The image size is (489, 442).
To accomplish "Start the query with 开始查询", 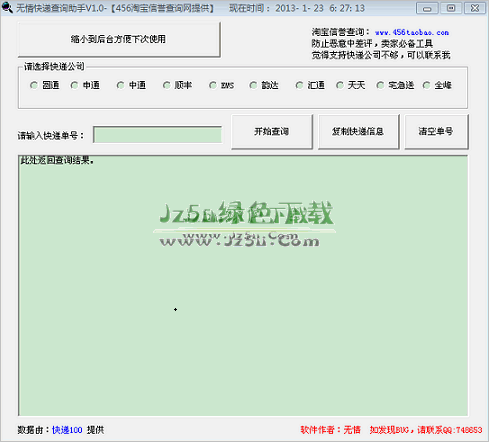I will coord(272,132).
